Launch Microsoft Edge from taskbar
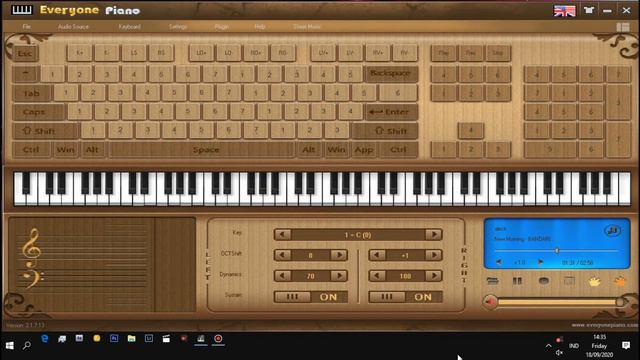Screen dimensions: 640x360 pos(44,339)
